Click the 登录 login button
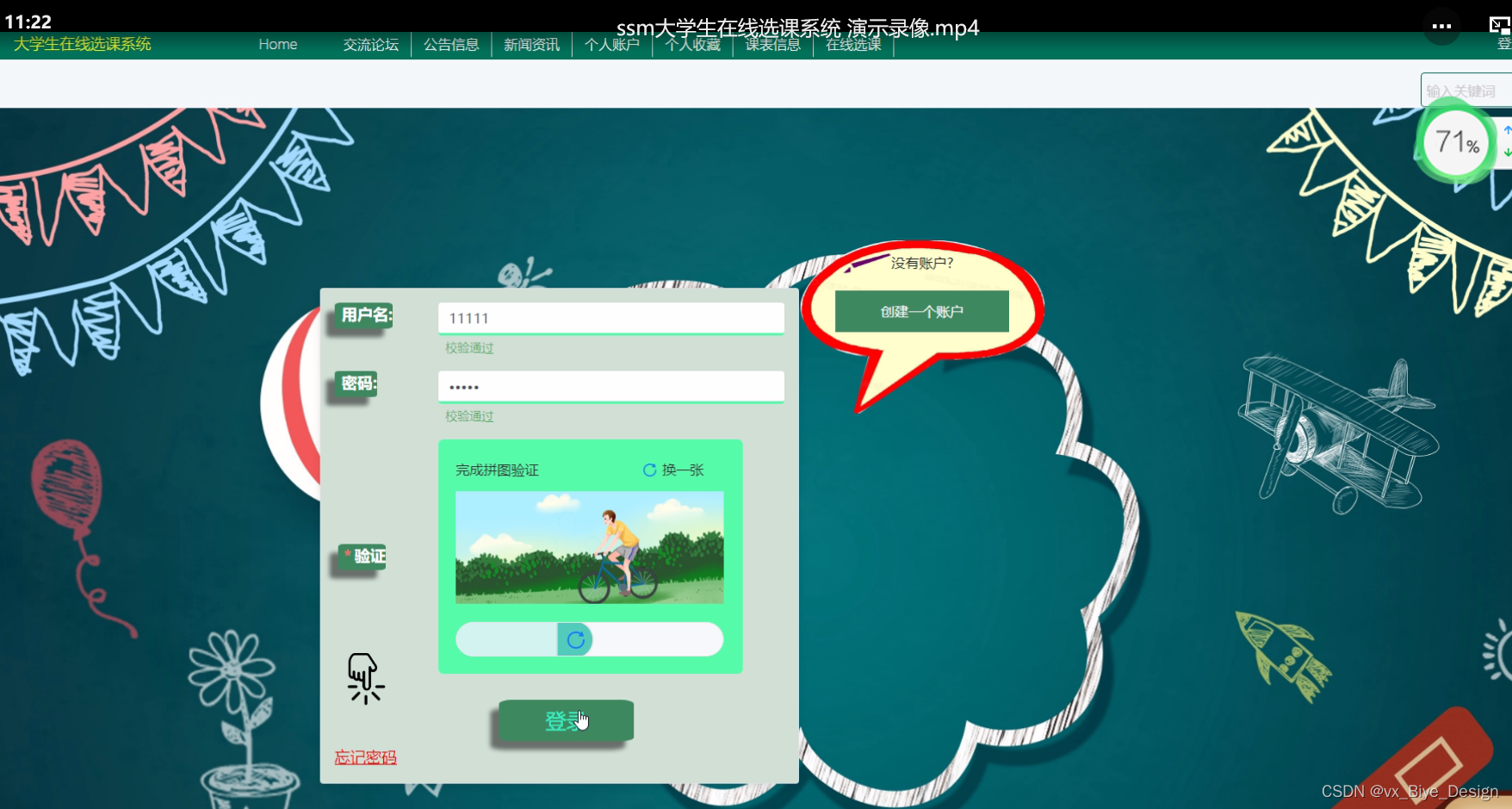 [567, 720]
